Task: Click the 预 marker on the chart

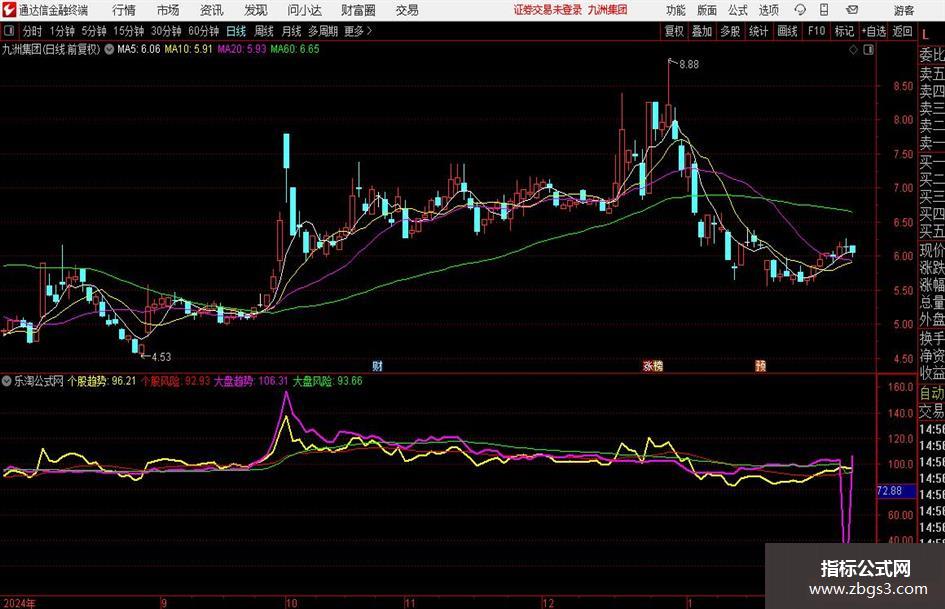Action: [761, 365]
